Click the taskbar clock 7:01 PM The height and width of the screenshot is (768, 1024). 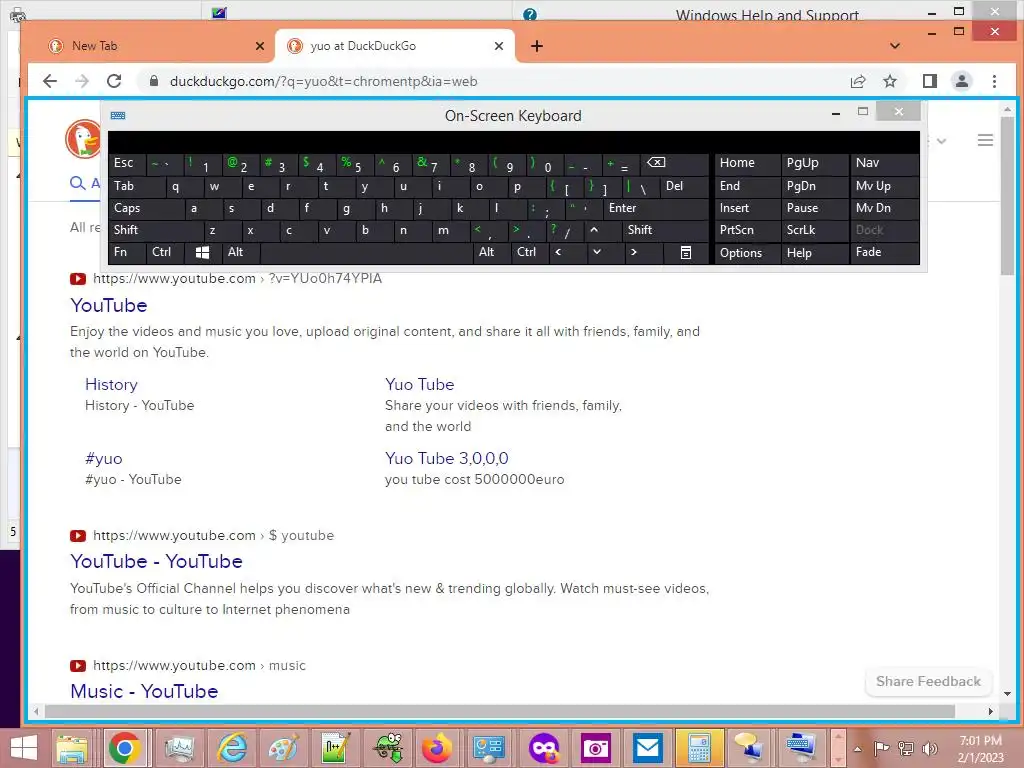click(980, 741)
